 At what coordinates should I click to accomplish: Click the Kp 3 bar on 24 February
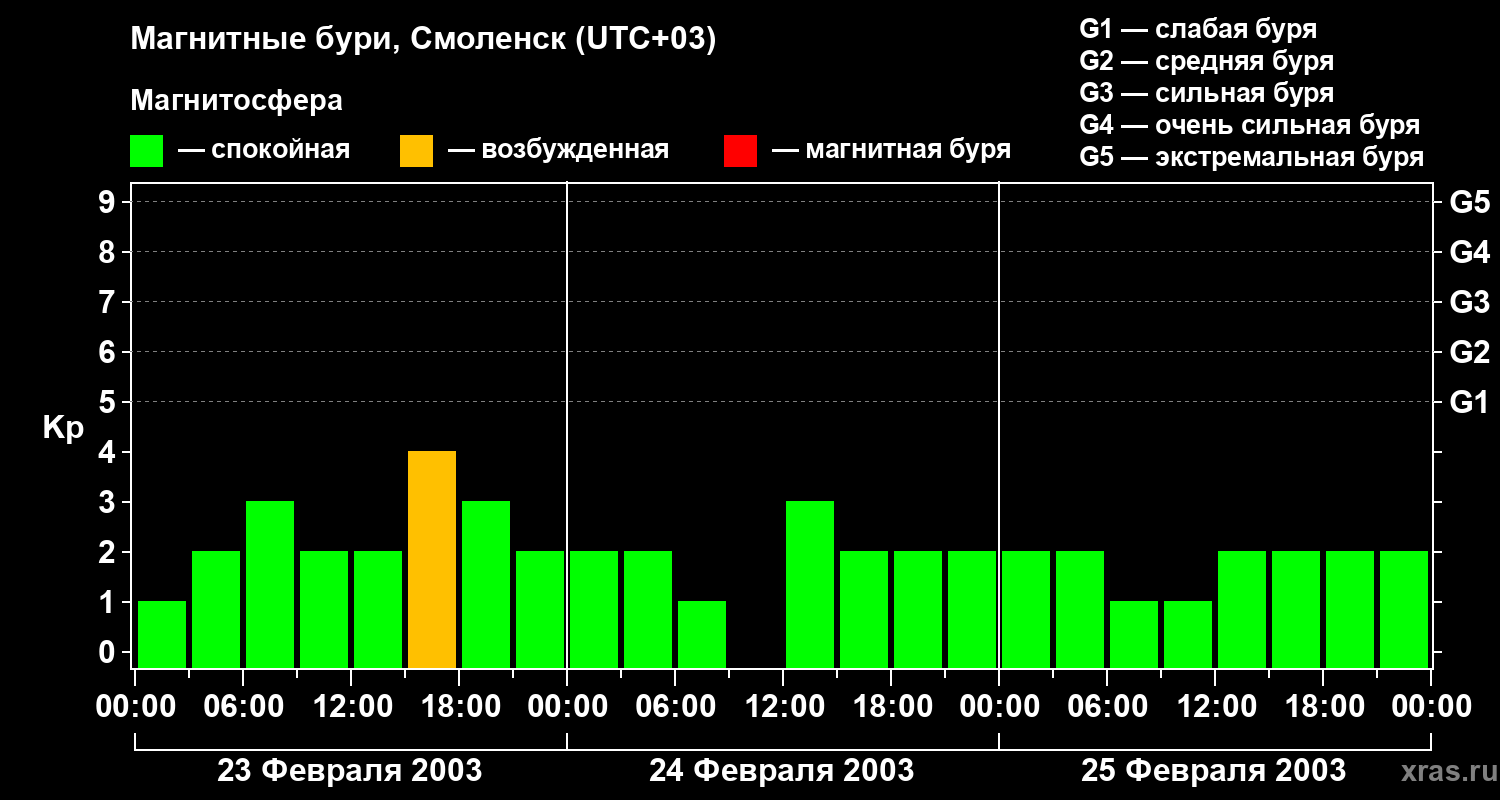810,584
